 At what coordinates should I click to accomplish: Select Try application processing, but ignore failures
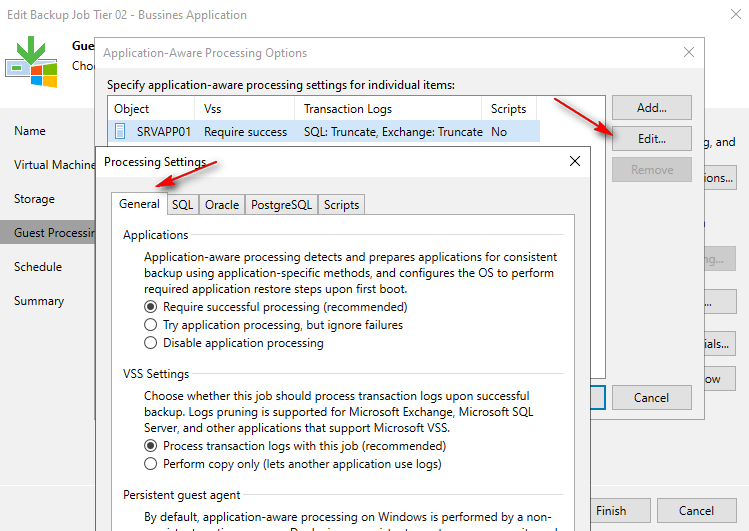[151, 325]
